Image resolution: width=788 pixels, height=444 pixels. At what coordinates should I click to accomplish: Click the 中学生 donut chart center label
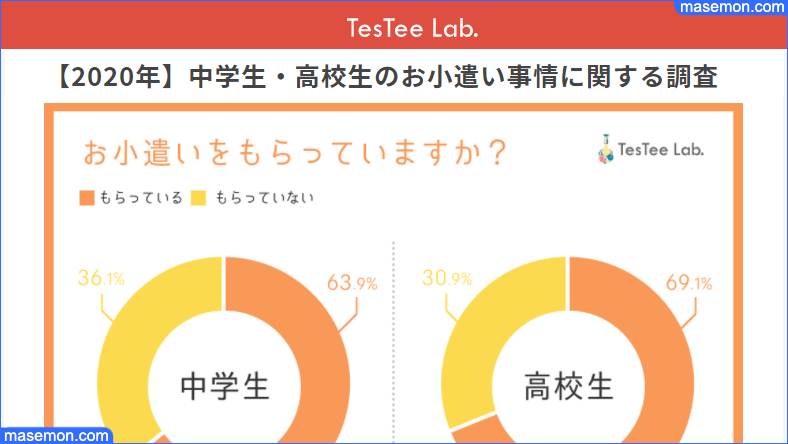click(225, 386)
